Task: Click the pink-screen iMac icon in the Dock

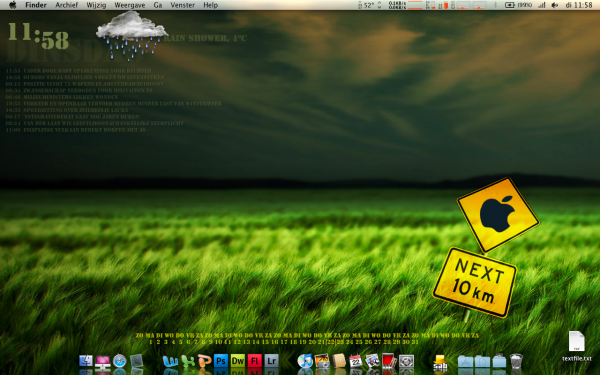Action: pyautogui.click(x=103, y=361)
